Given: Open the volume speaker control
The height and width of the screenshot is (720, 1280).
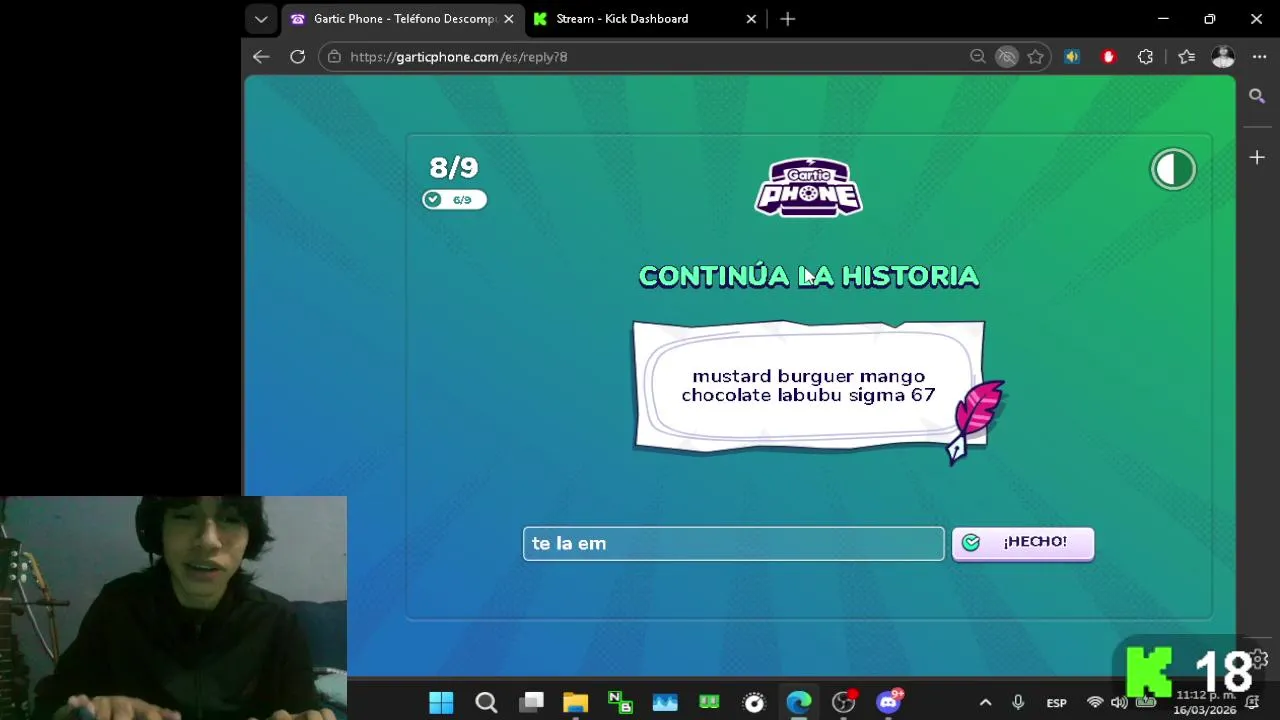Looking at the screenshot, I should pyautogui.click(x=1118, y=702).
